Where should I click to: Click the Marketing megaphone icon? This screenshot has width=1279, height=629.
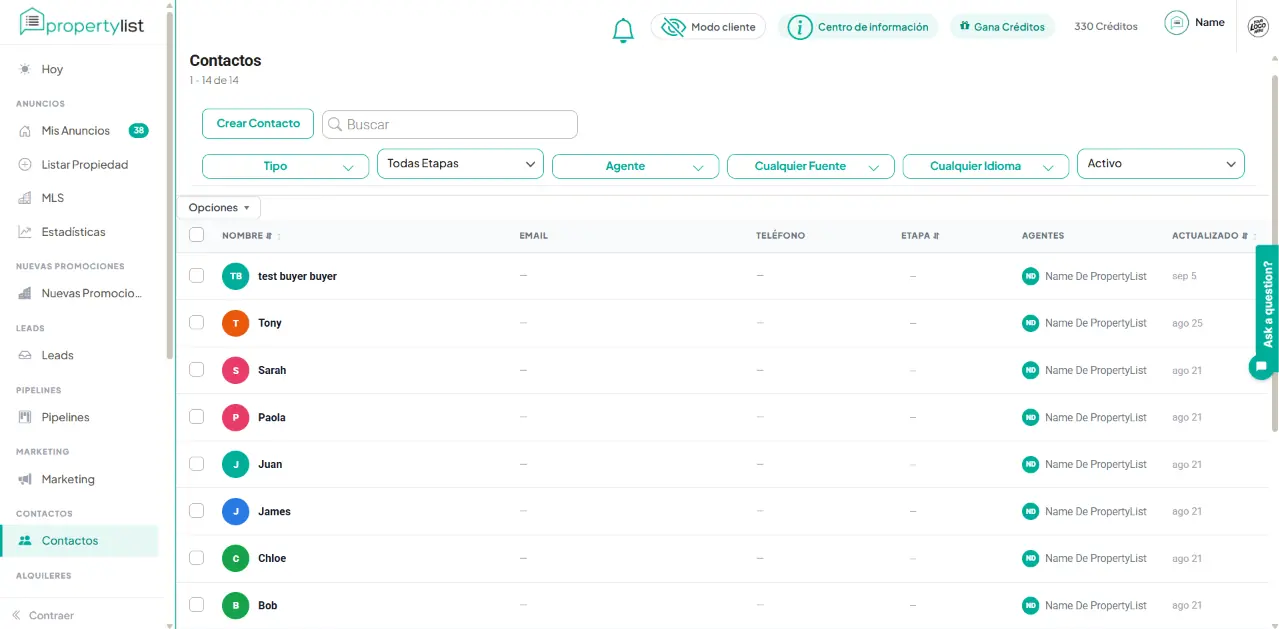coord(25,479)
